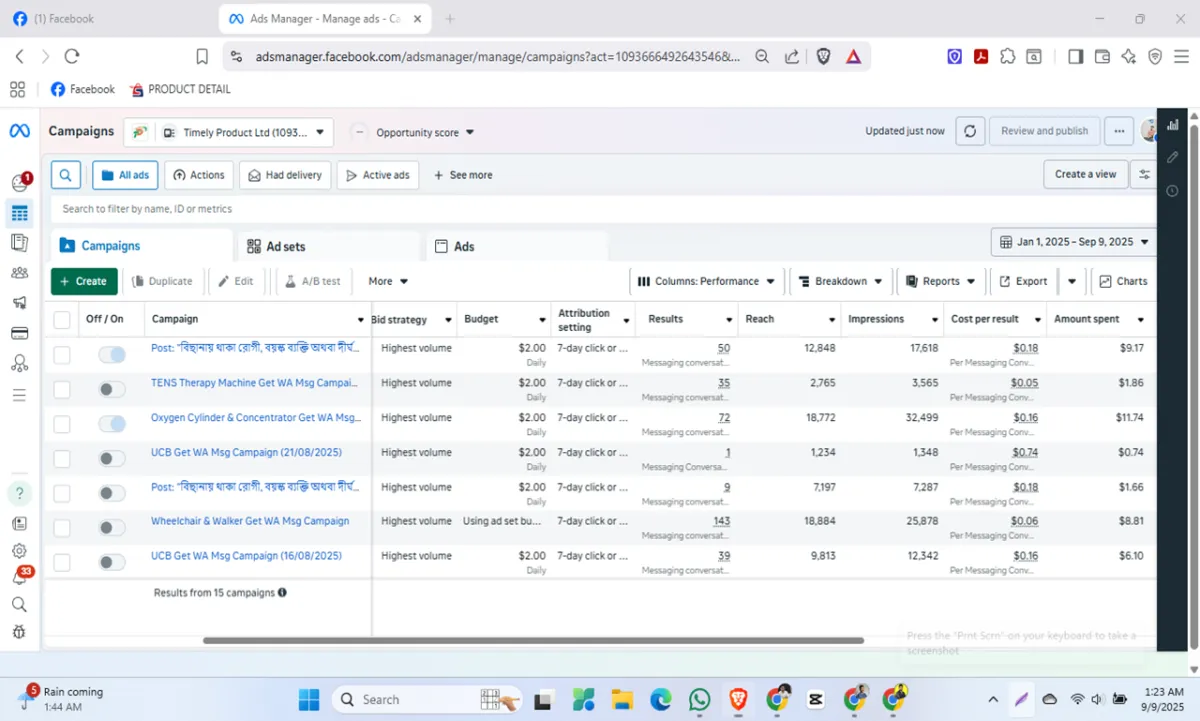Viewport: 1200px width, 721px height.
Task: Open the Adobe Acrobat extension icon
Action: click(x=981, y=57)
